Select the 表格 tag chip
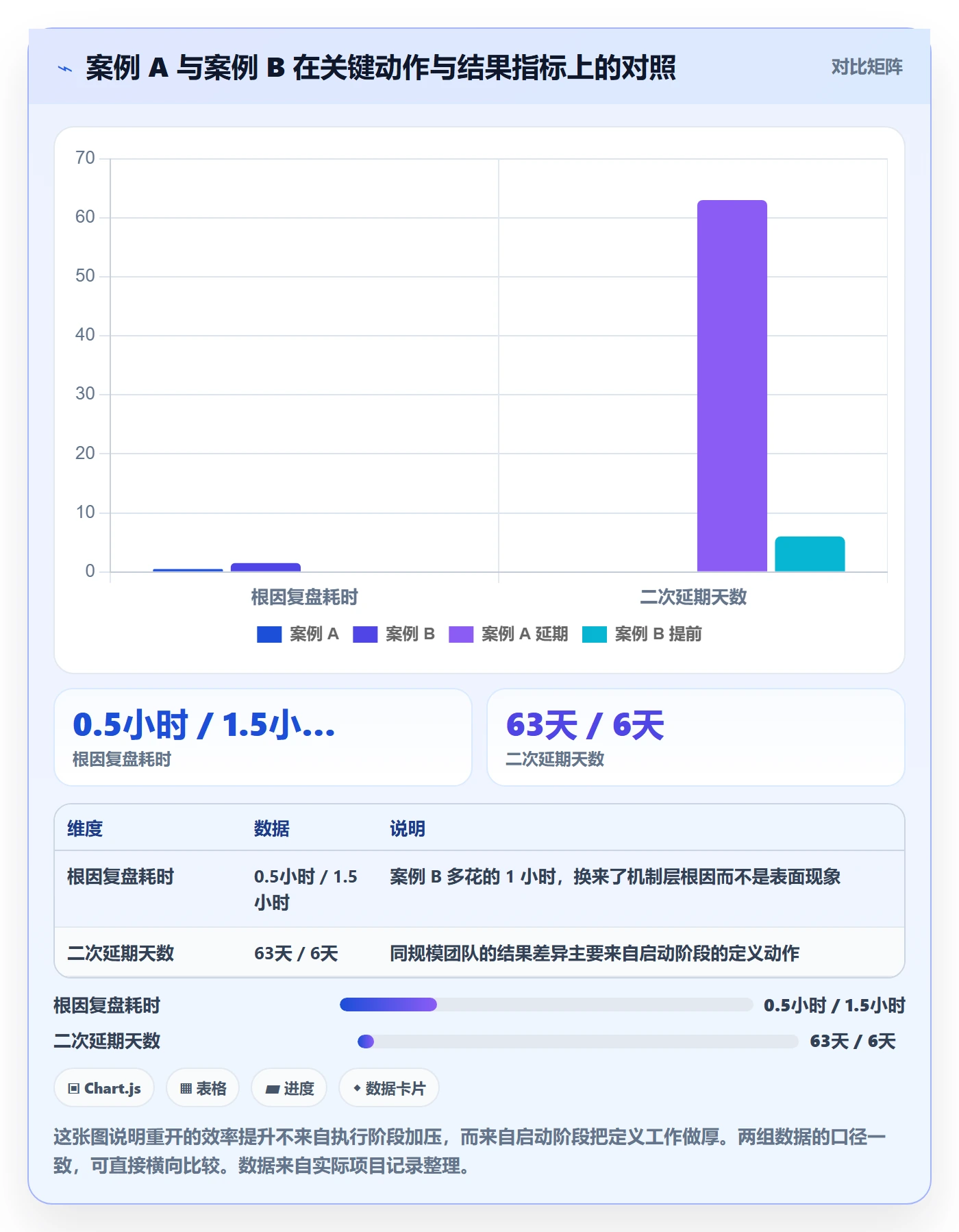The image size is (959, 1232). (x=203, y=1088)
